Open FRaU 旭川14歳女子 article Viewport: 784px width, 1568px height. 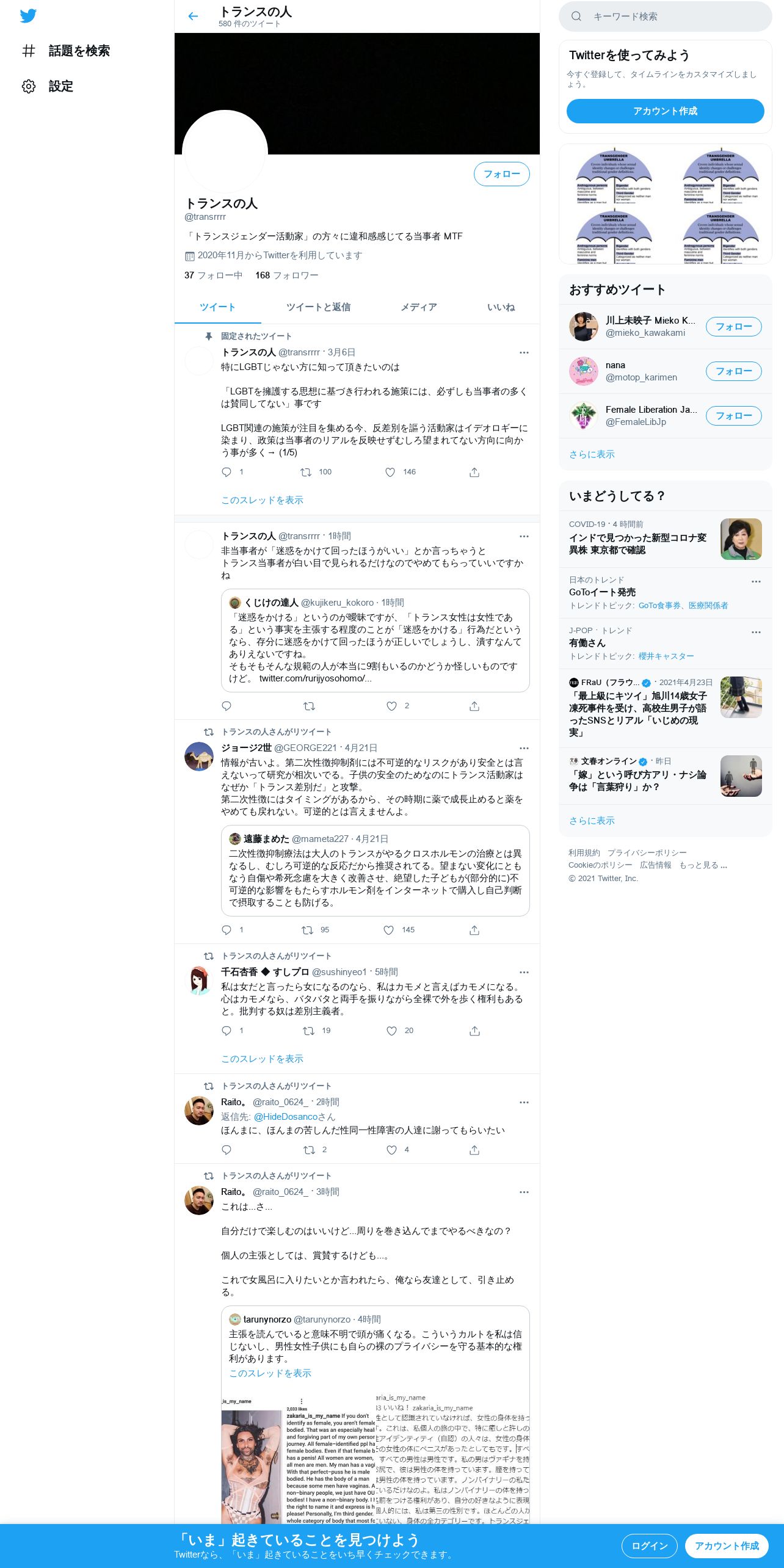[666, 708]
